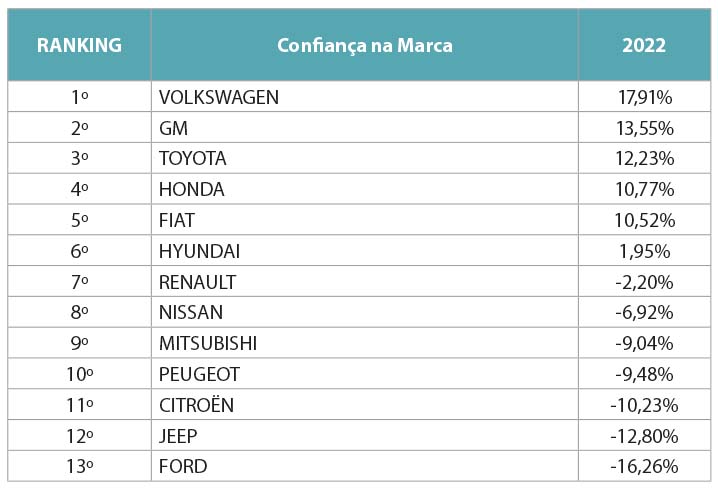Click the HONDA brand cell
718x490 pixels.
click(191, 189)
